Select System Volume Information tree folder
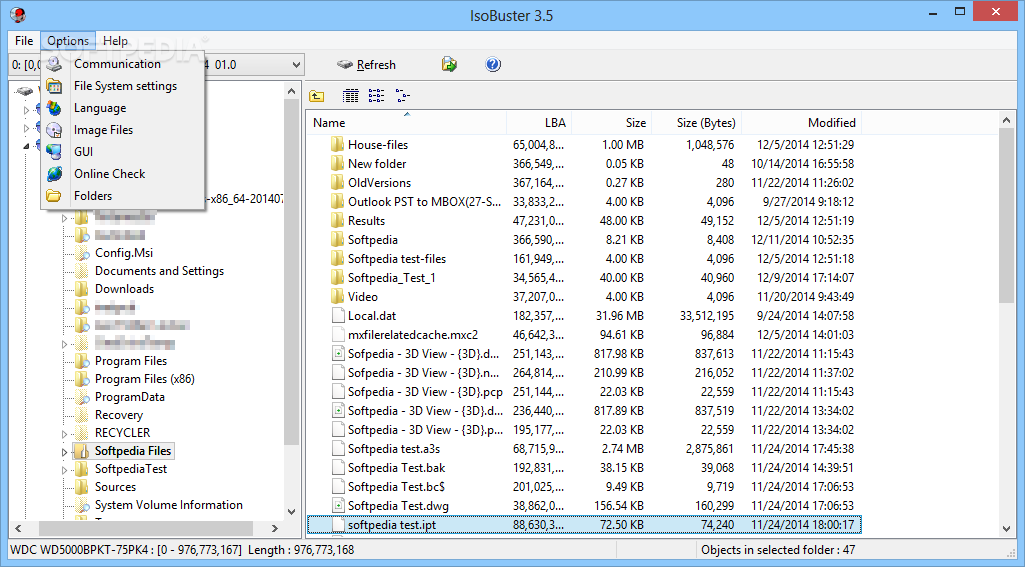Viewport: 1025px width, 567px height. pos(168,505)
